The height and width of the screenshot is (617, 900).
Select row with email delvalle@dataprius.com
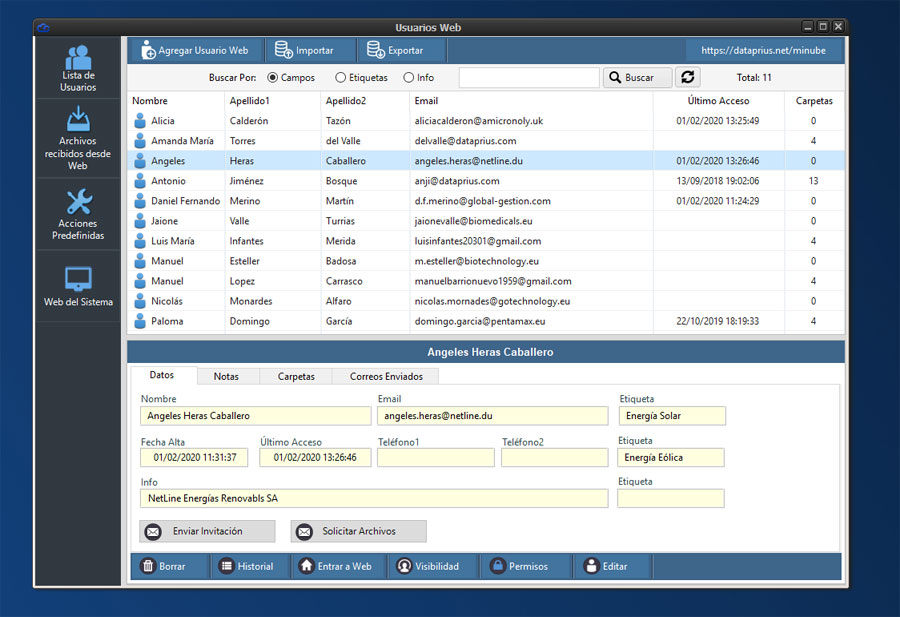tap(486, 141)
